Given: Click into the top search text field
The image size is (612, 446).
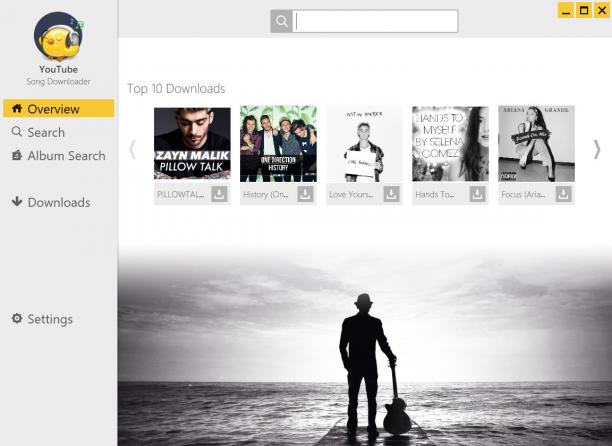Looking at the screenshot, I should [x=375, y=21].
